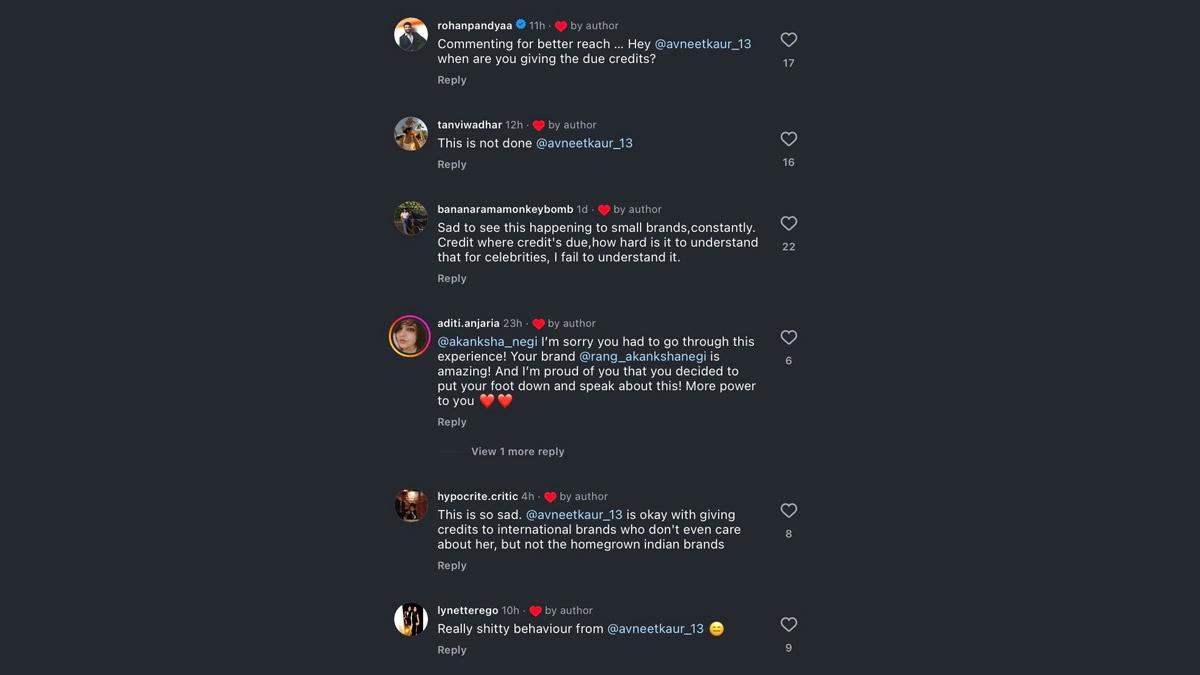Viewport: 1200px width, 675px height.
Task: Open rohanpandyaa's profile picture
Action: click(x=410, y=35)
